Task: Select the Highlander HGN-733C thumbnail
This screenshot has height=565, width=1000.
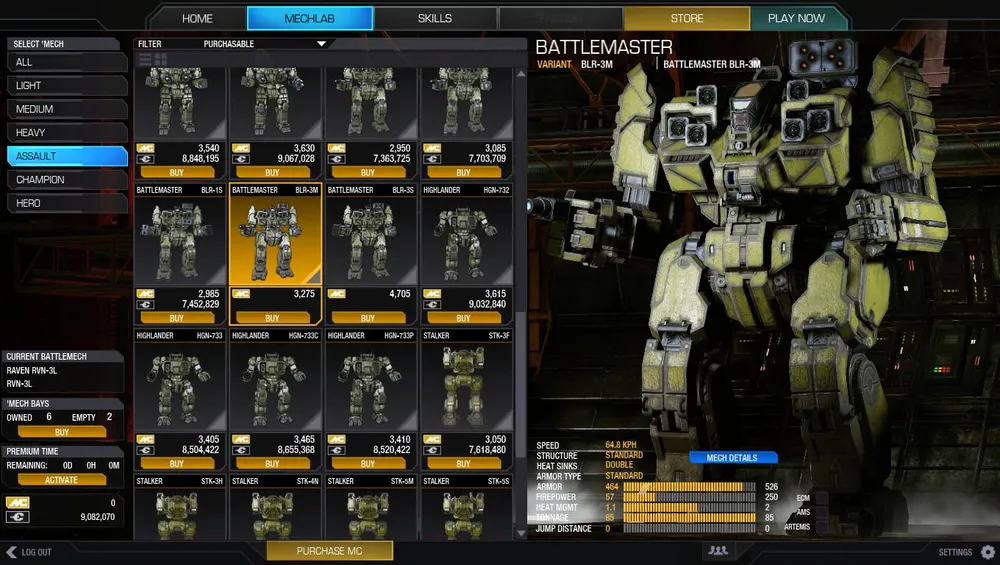Action: coord(276,386)
